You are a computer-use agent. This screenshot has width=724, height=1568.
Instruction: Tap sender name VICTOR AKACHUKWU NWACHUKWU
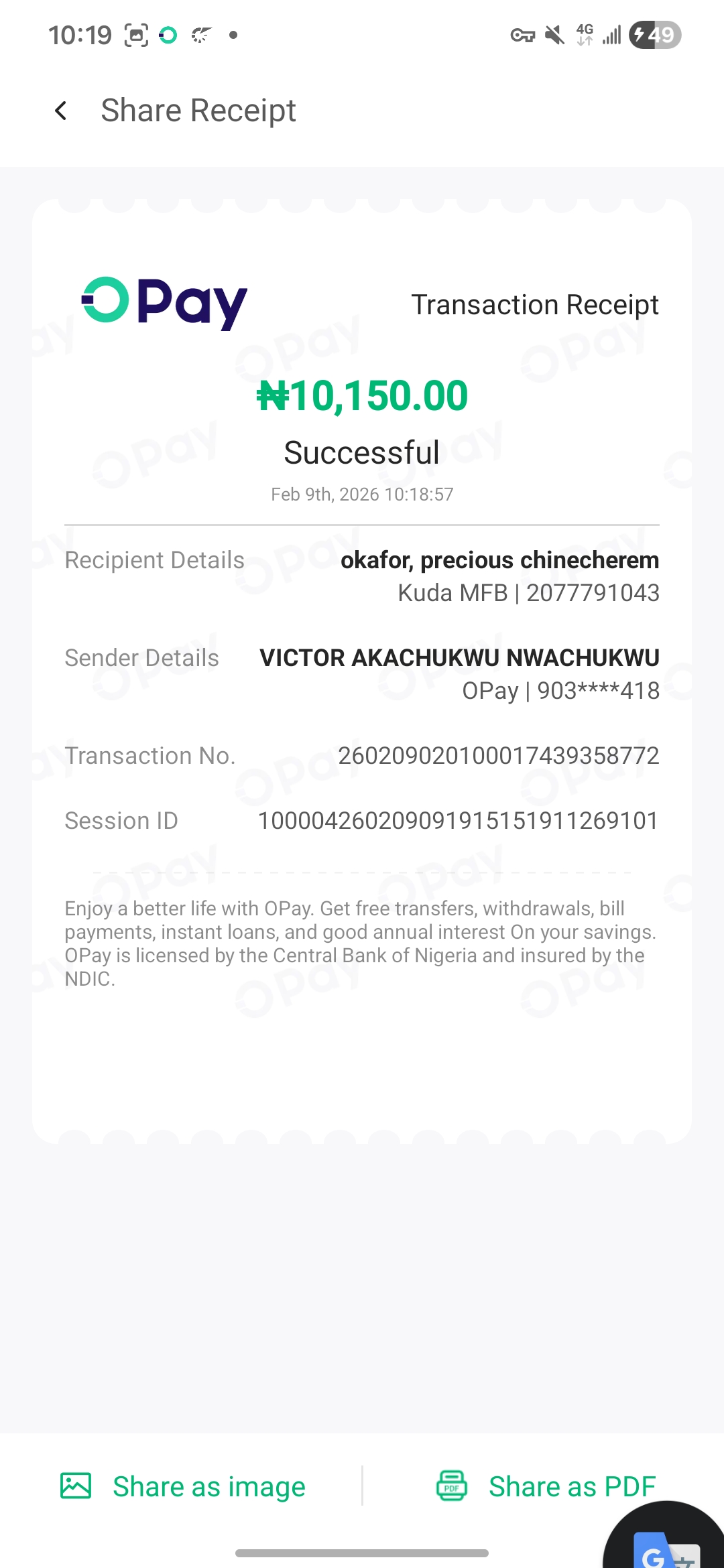(459, 658)
